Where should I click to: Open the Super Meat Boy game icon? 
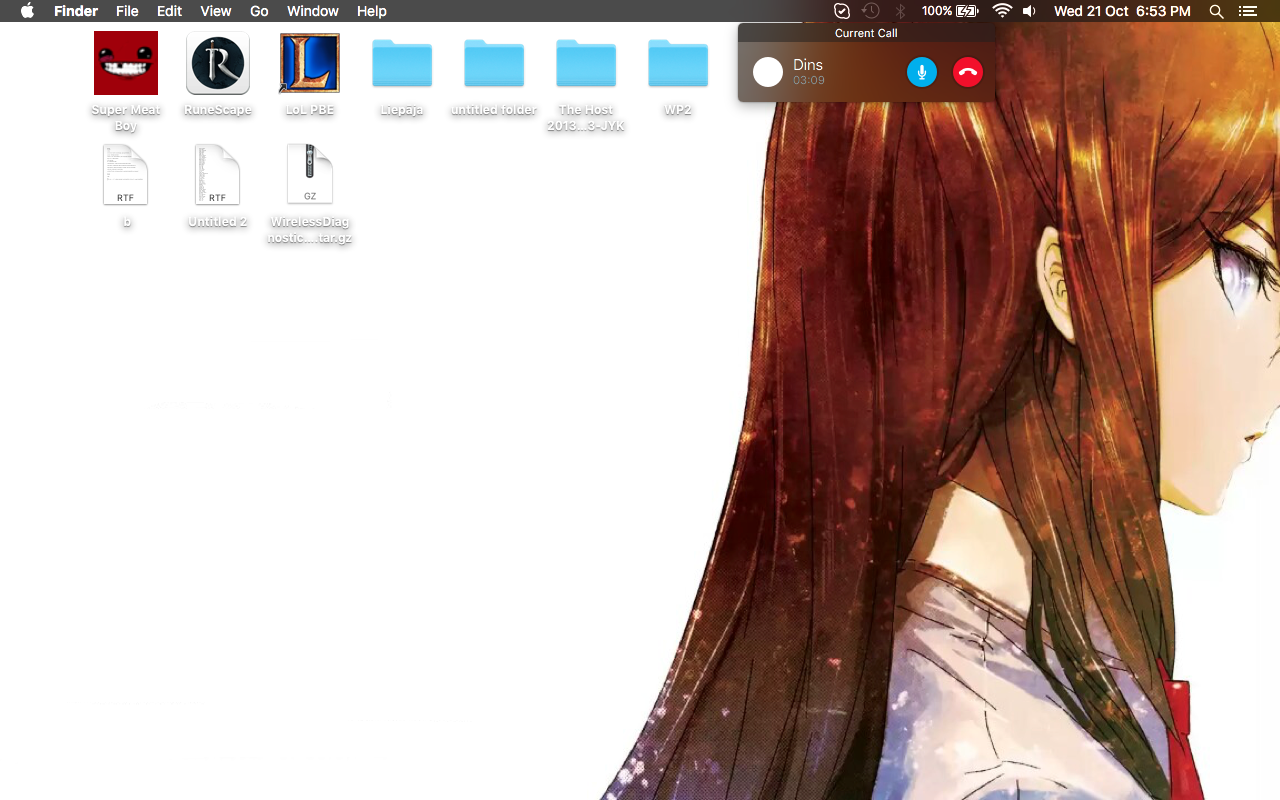coord(126,63)
